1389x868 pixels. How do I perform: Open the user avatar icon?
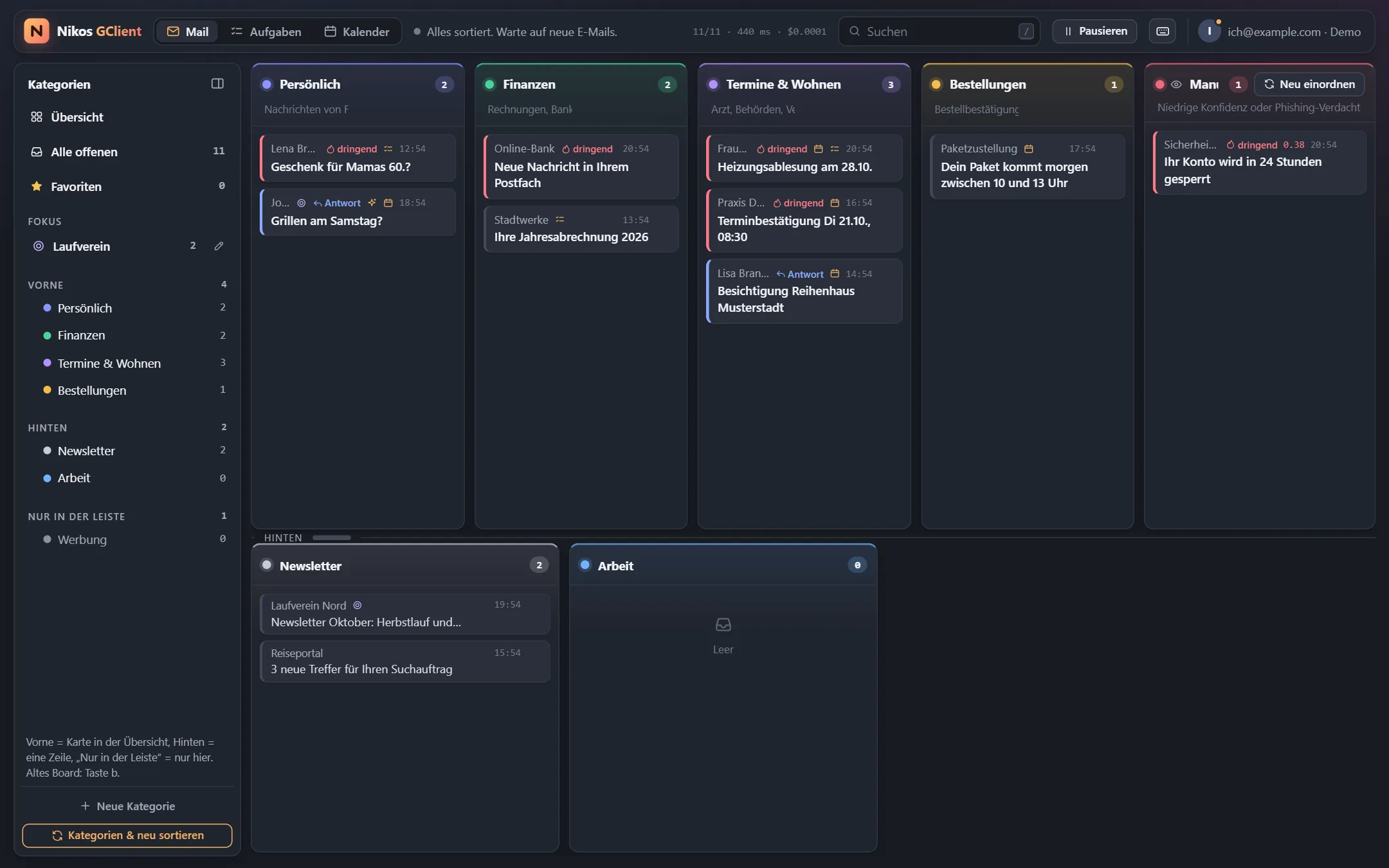coord(1209,31)
